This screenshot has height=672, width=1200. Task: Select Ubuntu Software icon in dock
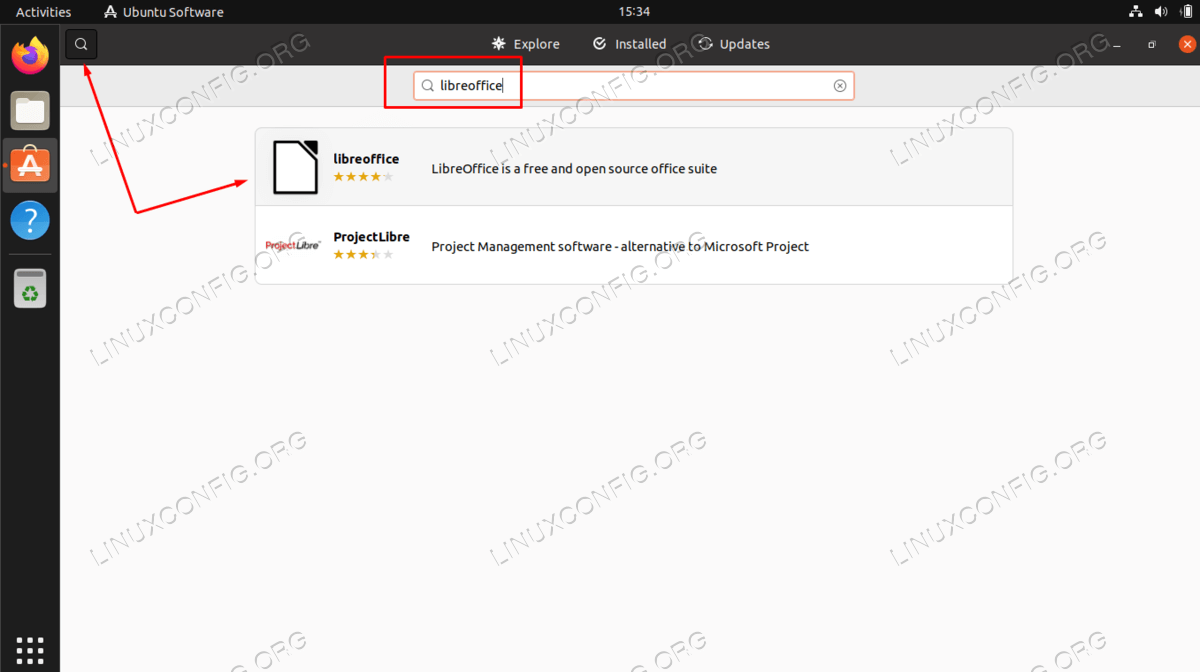point(30,165)
